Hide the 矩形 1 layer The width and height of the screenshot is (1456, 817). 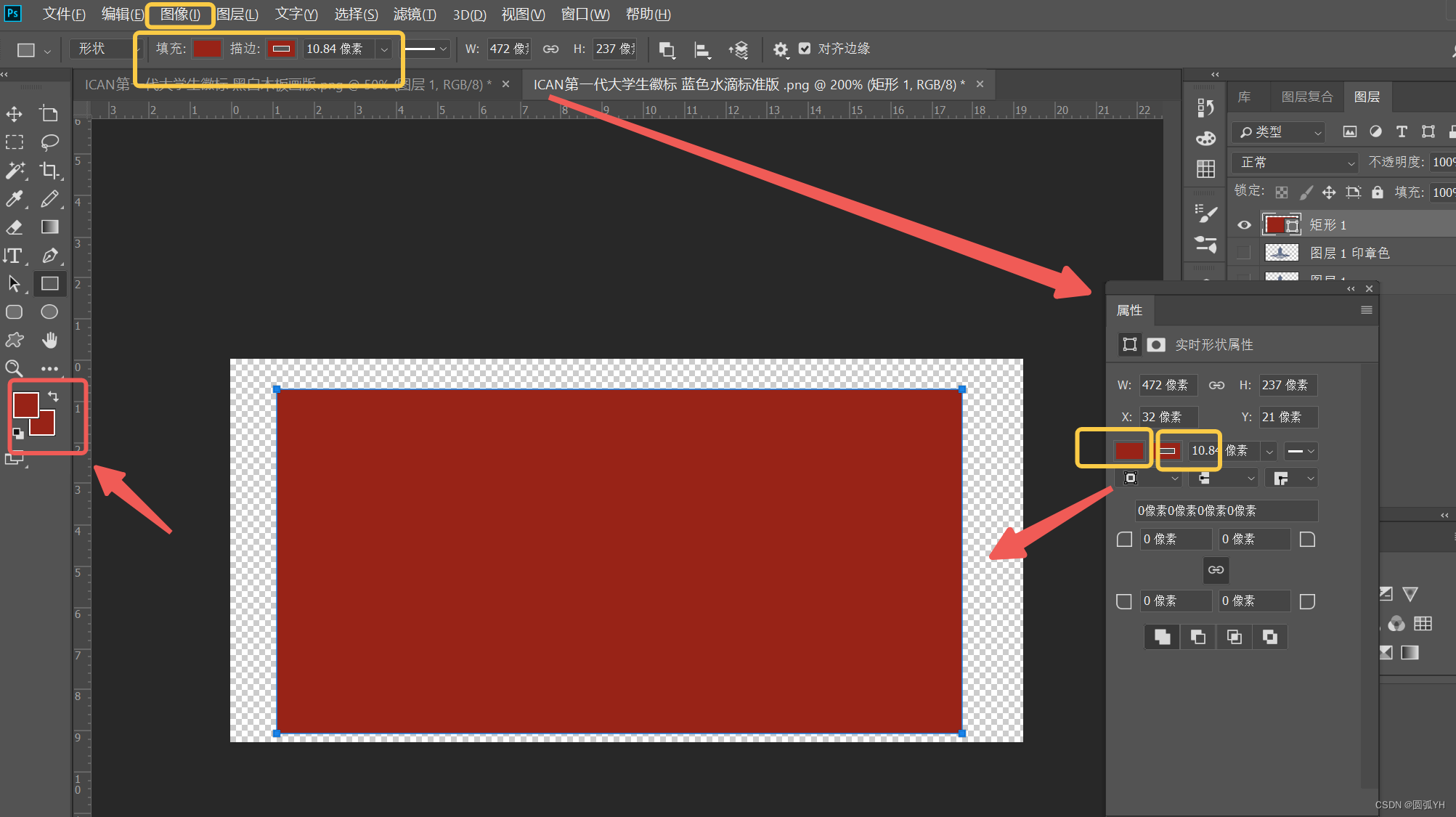click(1243, 224)
